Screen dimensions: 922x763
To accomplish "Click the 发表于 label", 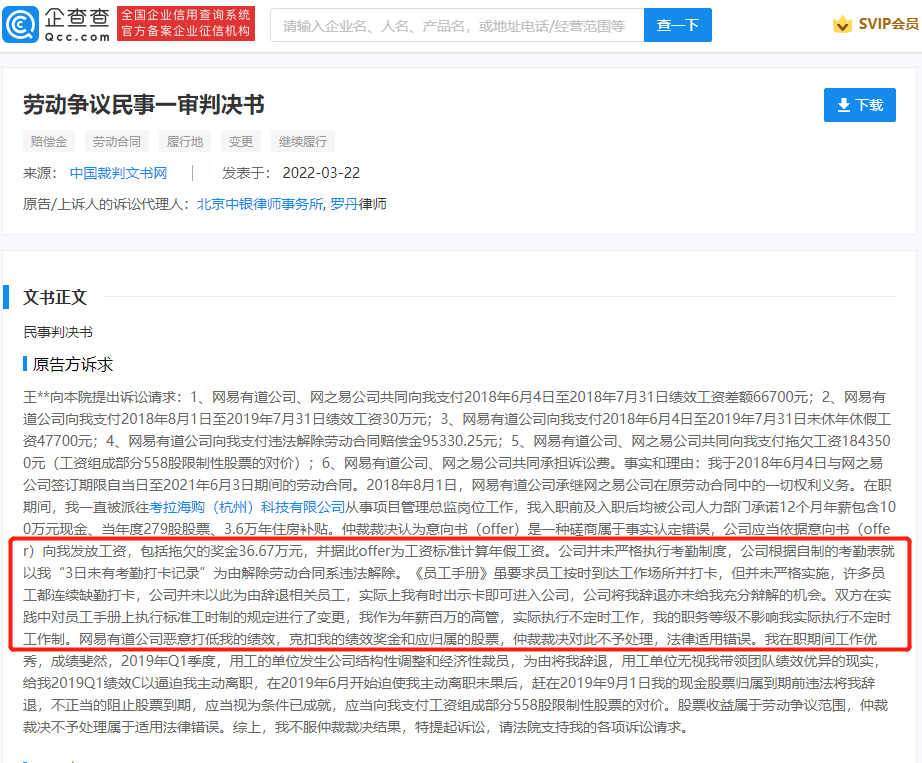I will pos(246,173).
